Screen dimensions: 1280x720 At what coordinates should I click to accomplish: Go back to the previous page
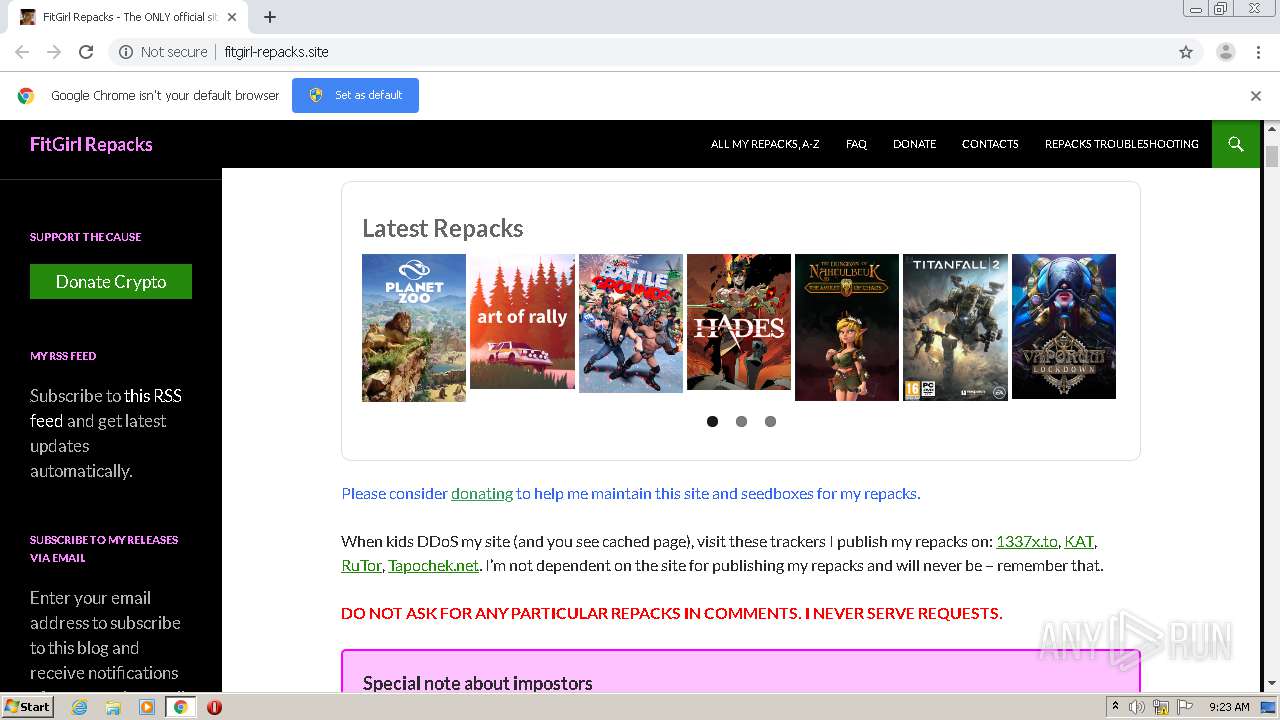(x=22, y=52)
